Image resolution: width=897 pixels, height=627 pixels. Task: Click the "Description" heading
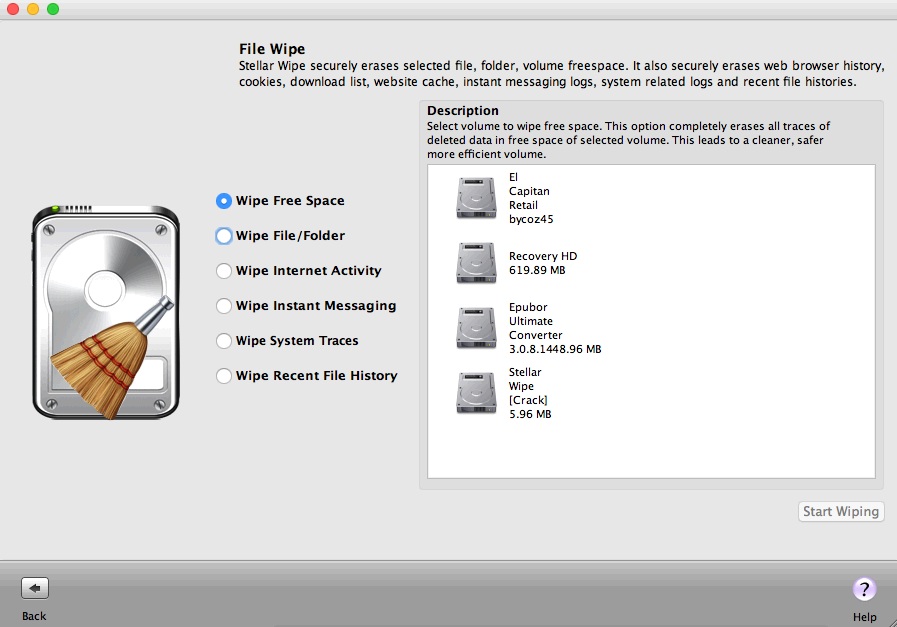(x=463, y=111)
